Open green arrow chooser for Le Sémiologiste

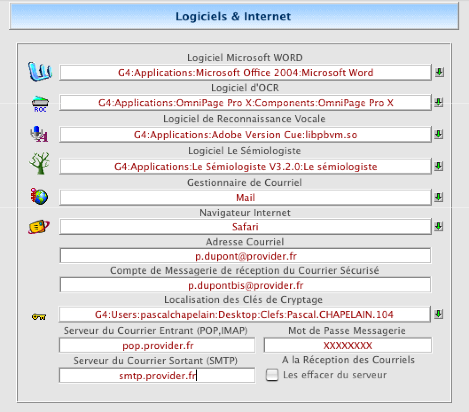click(439, 166)
